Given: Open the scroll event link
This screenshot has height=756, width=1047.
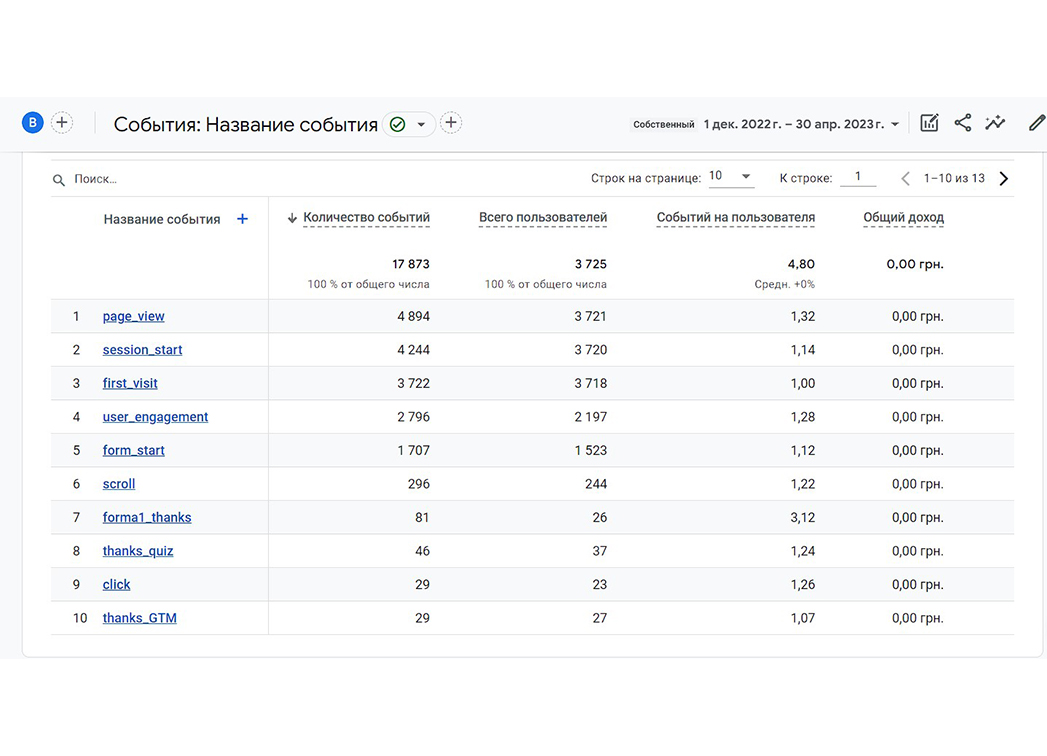Looking at the screenshot, I should [x=119, y=484].
